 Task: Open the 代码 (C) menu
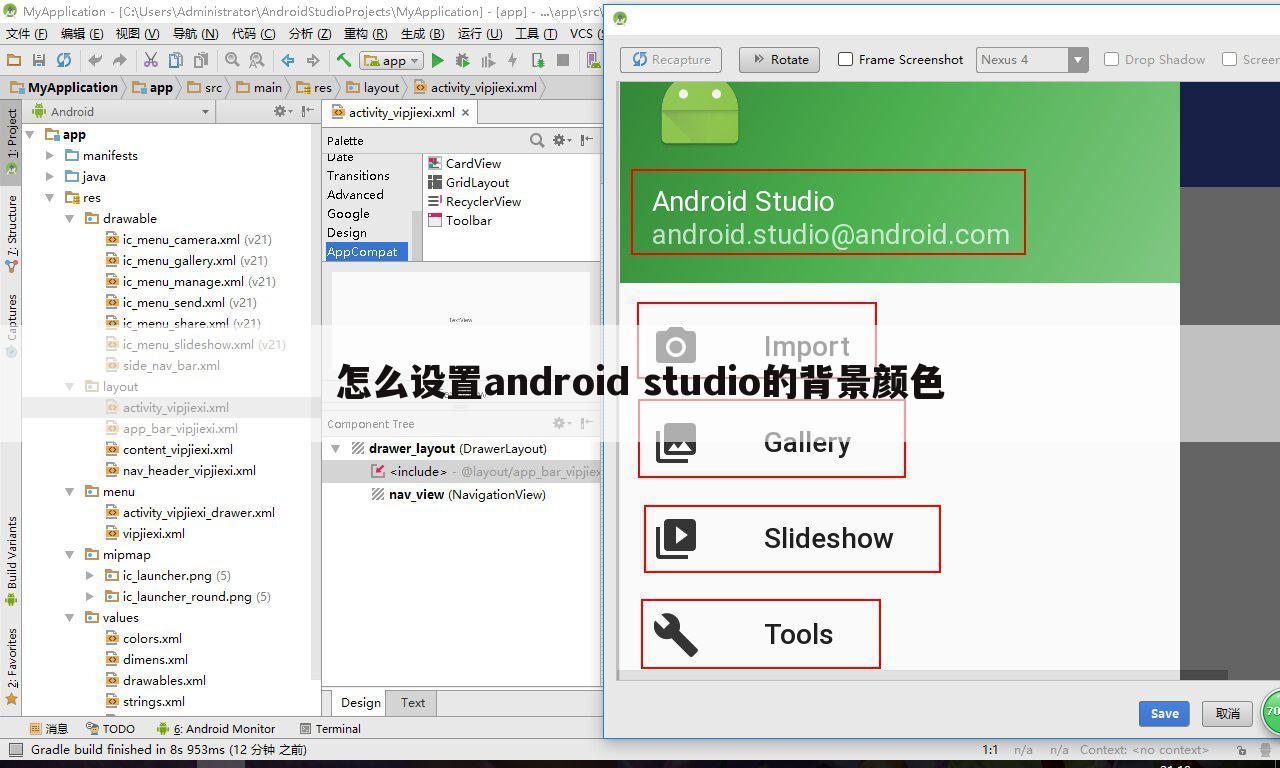point(253,33)
